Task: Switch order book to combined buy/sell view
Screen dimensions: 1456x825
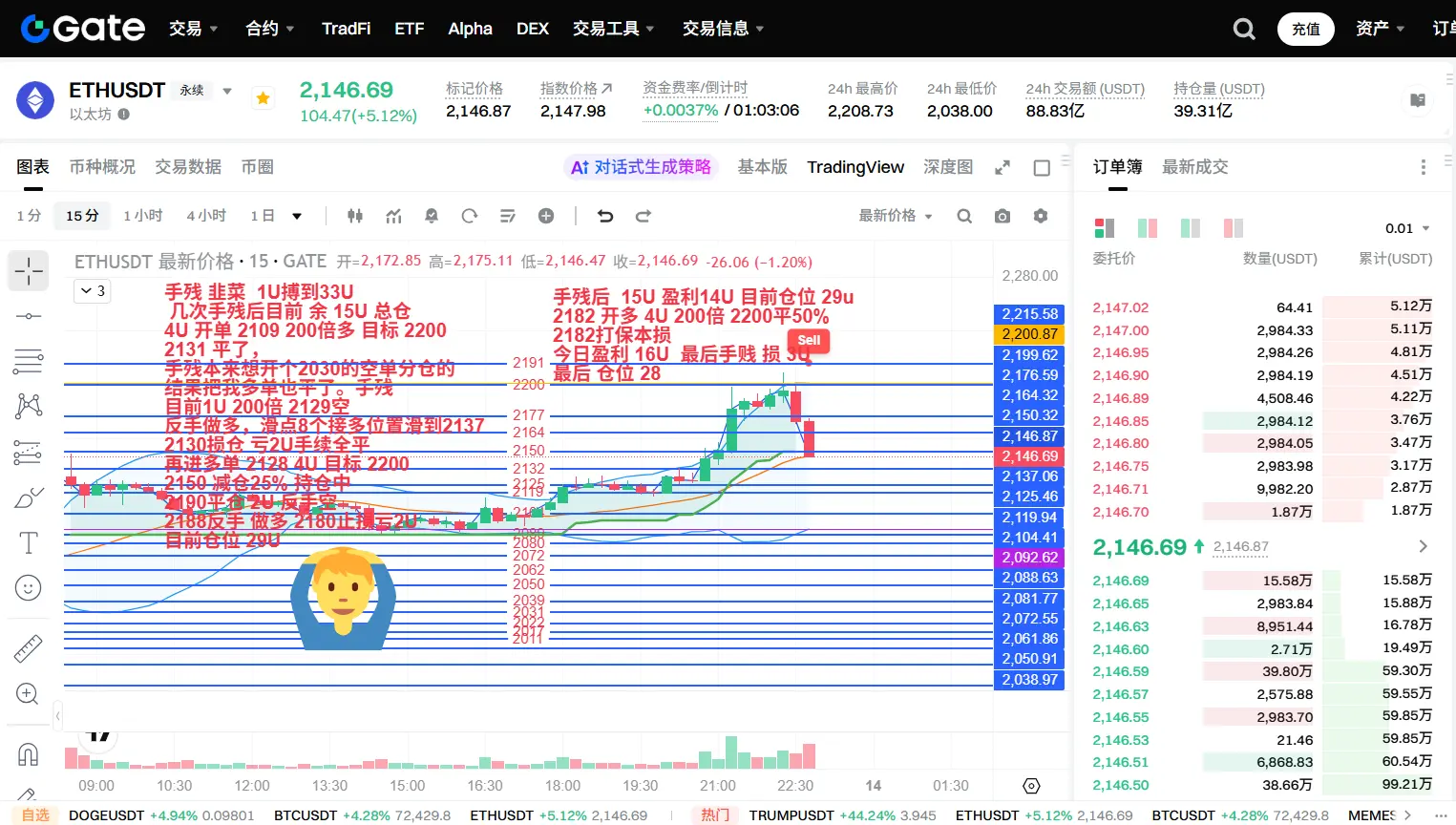Action: pyautogui.click(x=1105, y=228)
